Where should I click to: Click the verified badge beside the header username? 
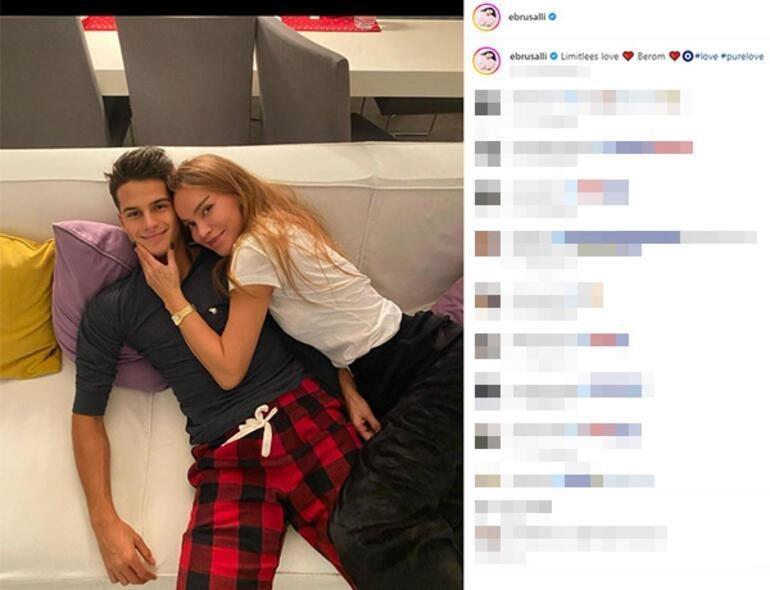[x=552, y=17]
